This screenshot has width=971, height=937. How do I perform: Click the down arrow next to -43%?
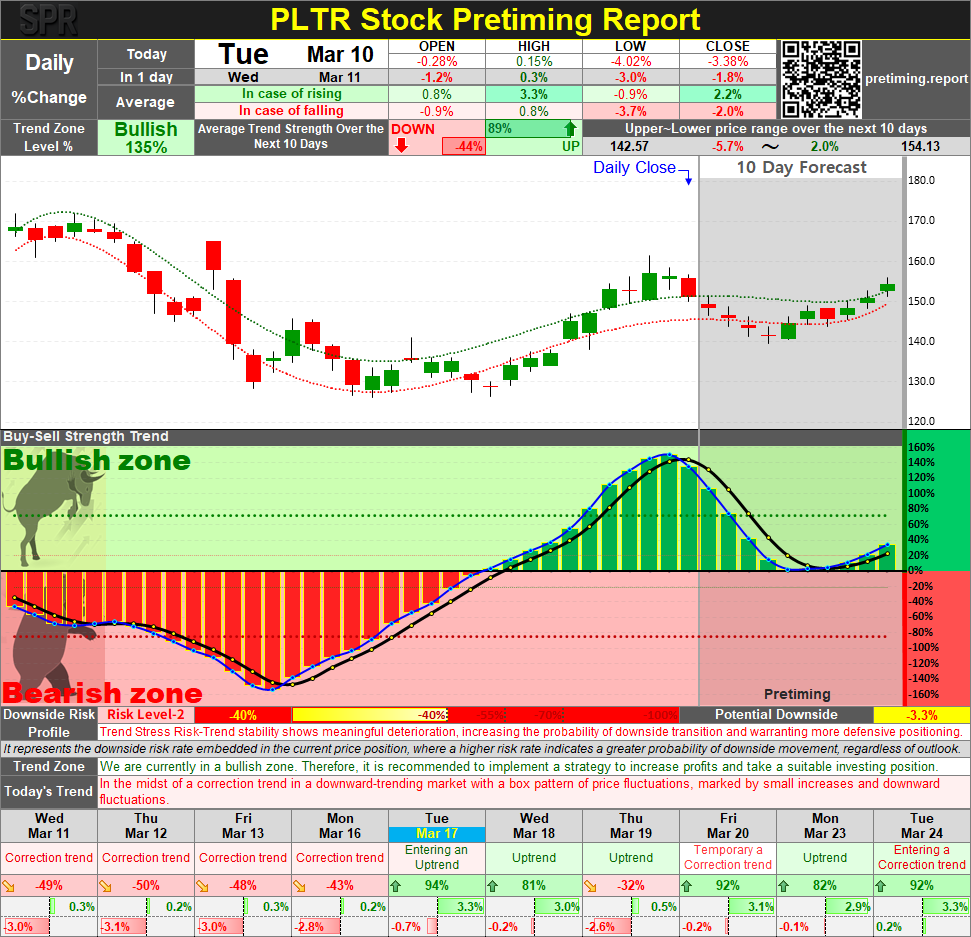click(300, 886)
